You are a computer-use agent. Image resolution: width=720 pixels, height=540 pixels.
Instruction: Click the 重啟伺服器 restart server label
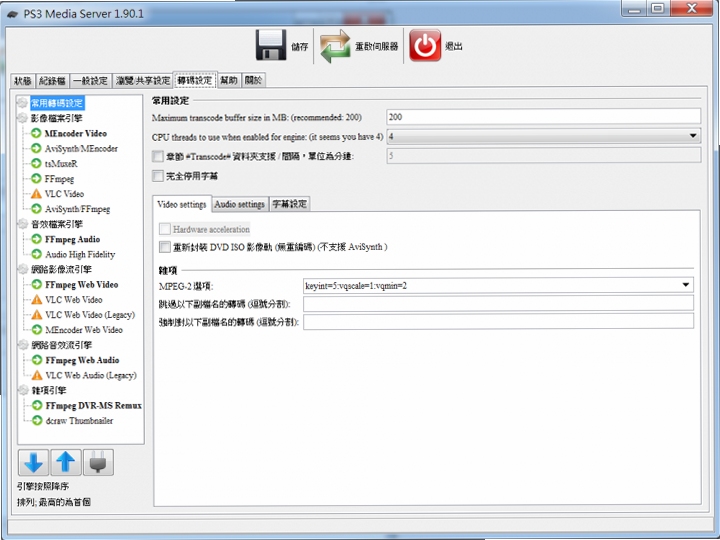(377, 46)
